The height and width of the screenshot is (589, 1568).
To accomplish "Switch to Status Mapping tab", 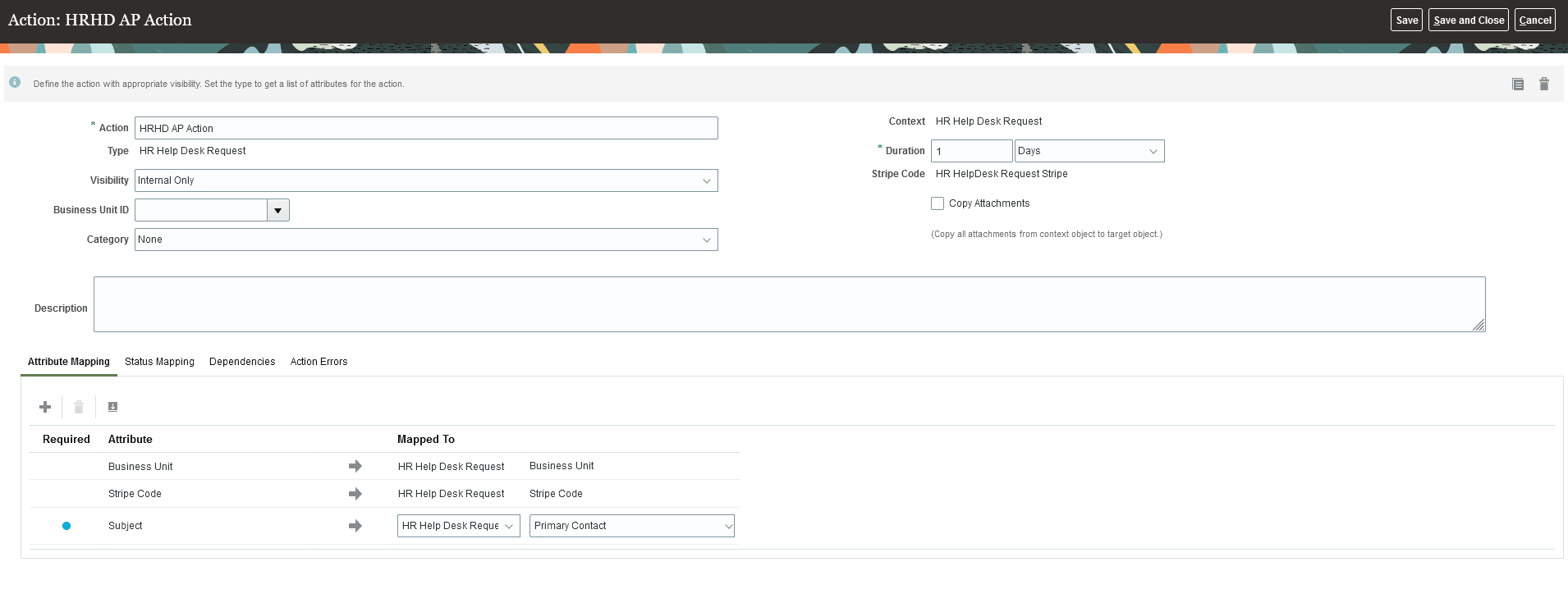I will [159, 362].
